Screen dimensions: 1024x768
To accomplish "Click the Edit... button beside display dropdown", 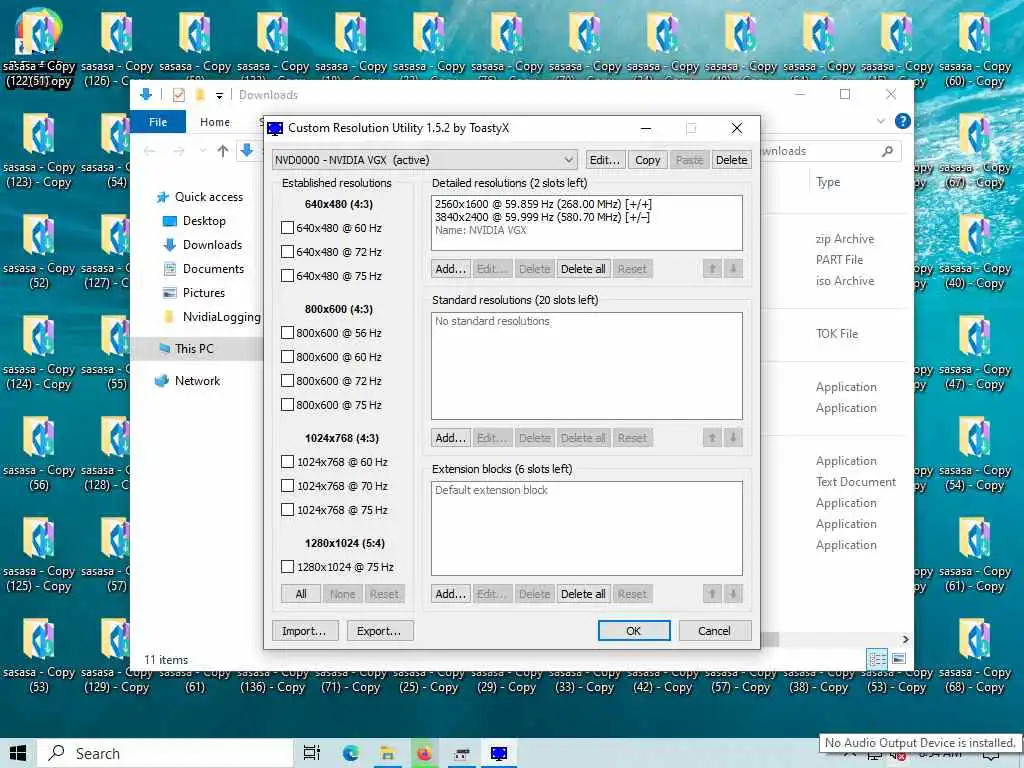I will click(x=605, y=160).
